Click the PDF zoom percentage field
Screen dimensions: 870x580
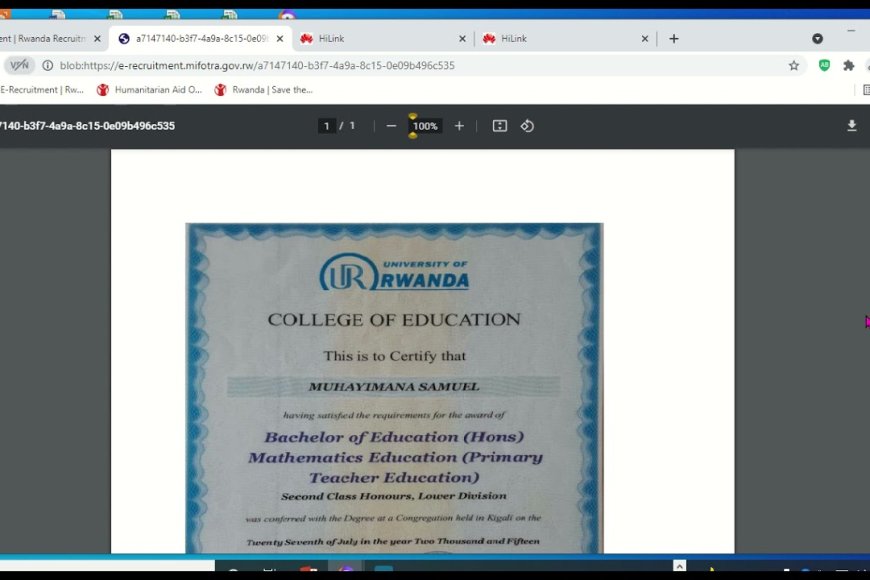point(425,126)
